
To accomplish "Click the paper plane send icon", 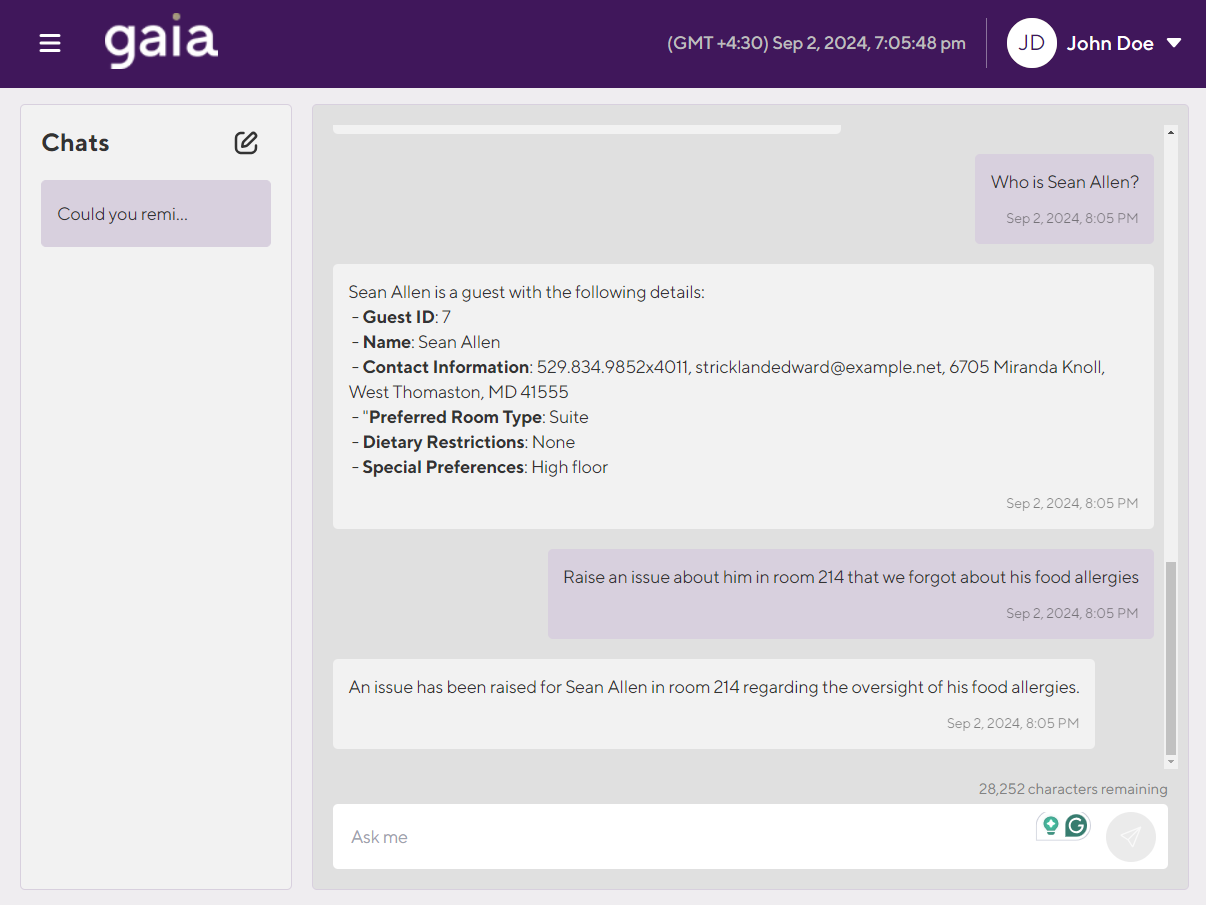I will click(x=1130, y=836).
